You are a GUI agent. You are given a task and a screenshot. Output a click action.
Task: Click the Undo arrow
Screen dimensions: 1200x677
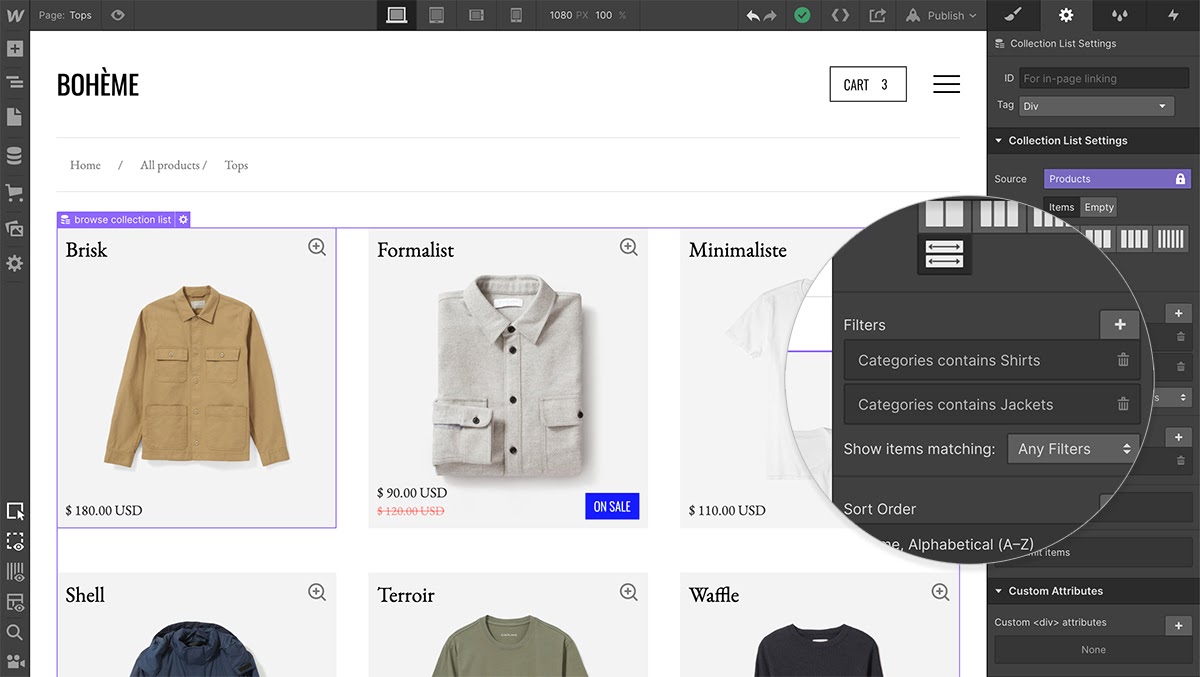click(x=753, y=15)
